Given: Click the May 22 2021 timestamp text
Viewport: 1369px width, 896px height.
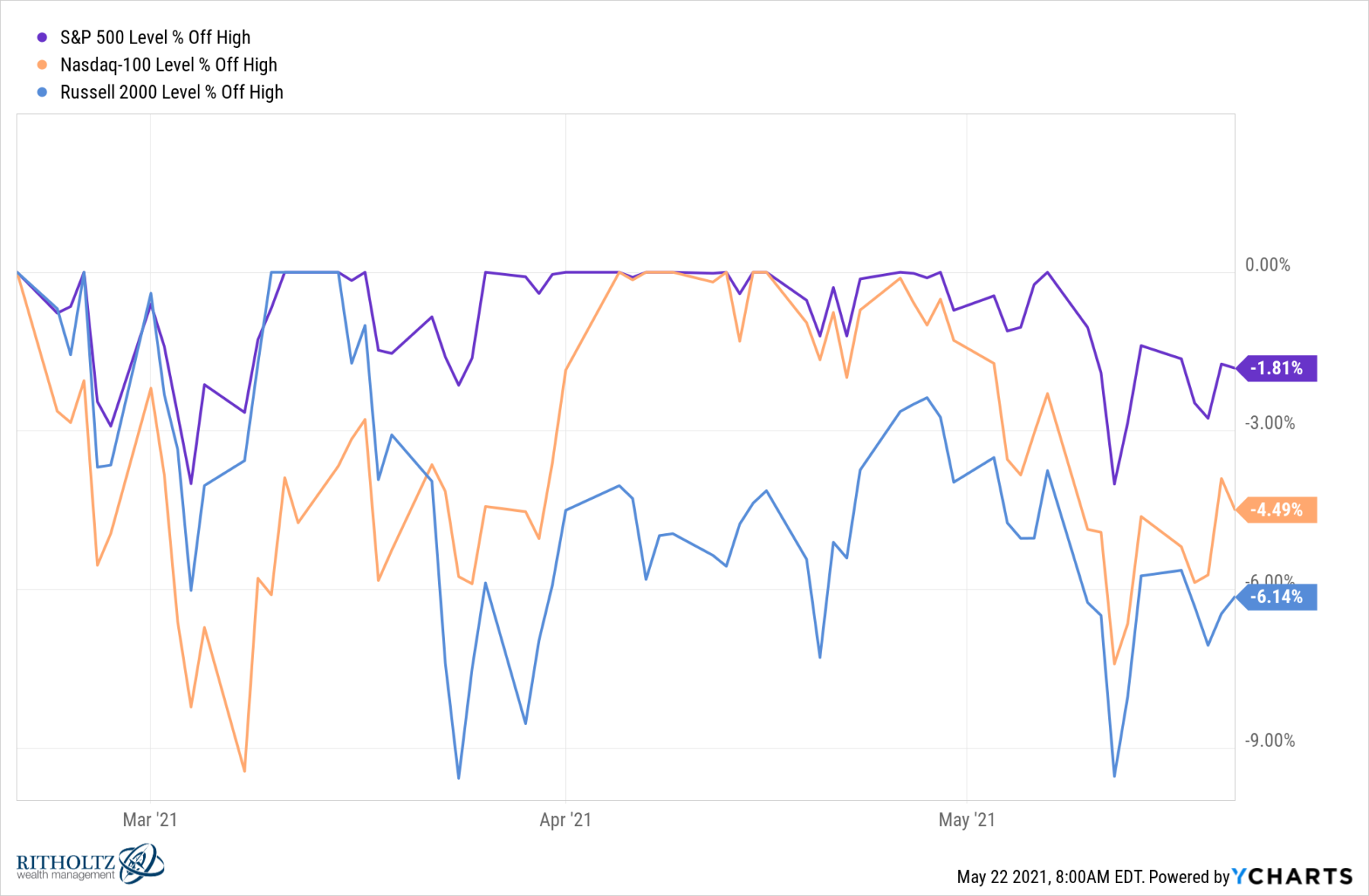Looking at the screenshot, I should tap(1050, 877).
